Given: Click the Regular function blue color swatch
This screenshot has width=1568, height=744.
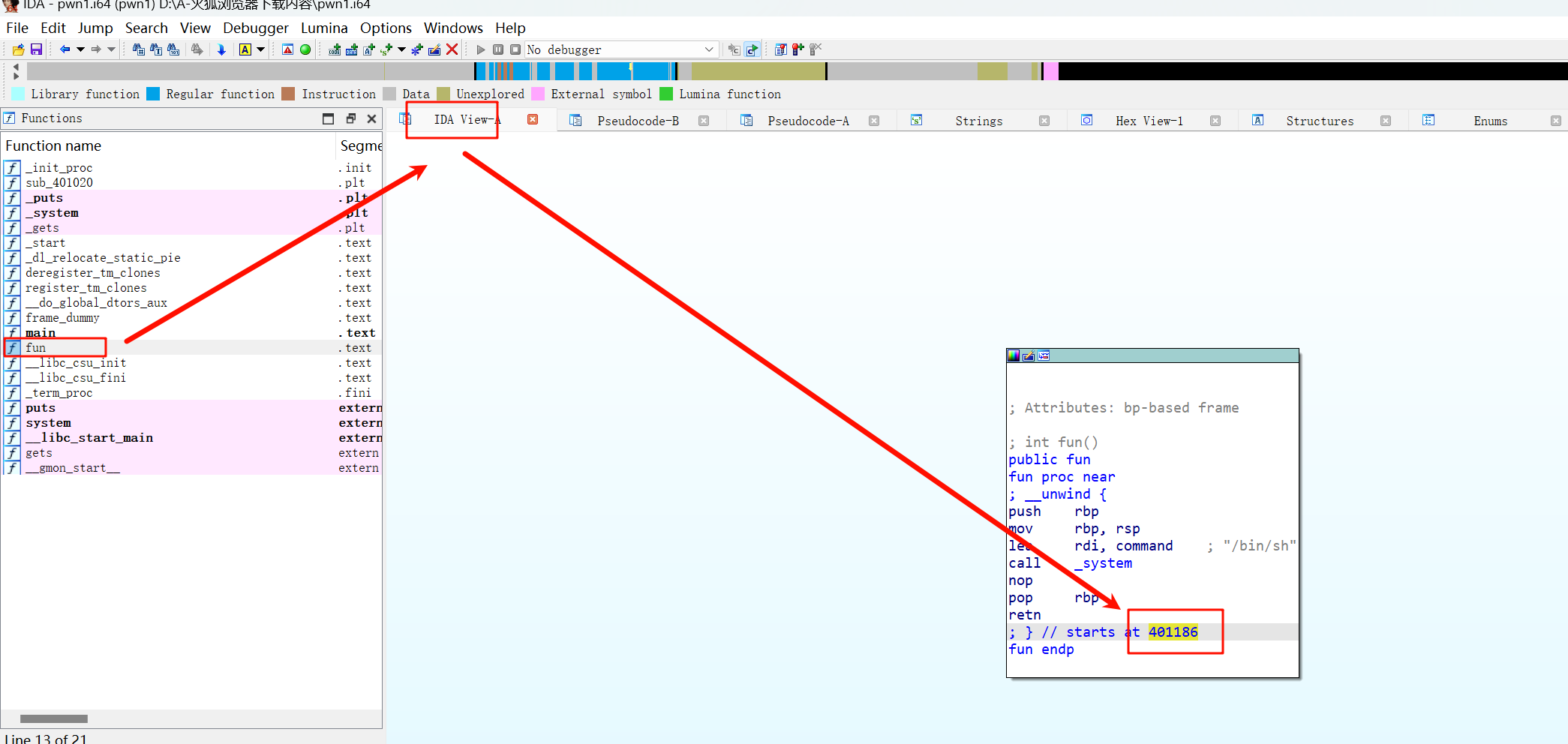Looking at the screenshot, I should click(153, 94).
